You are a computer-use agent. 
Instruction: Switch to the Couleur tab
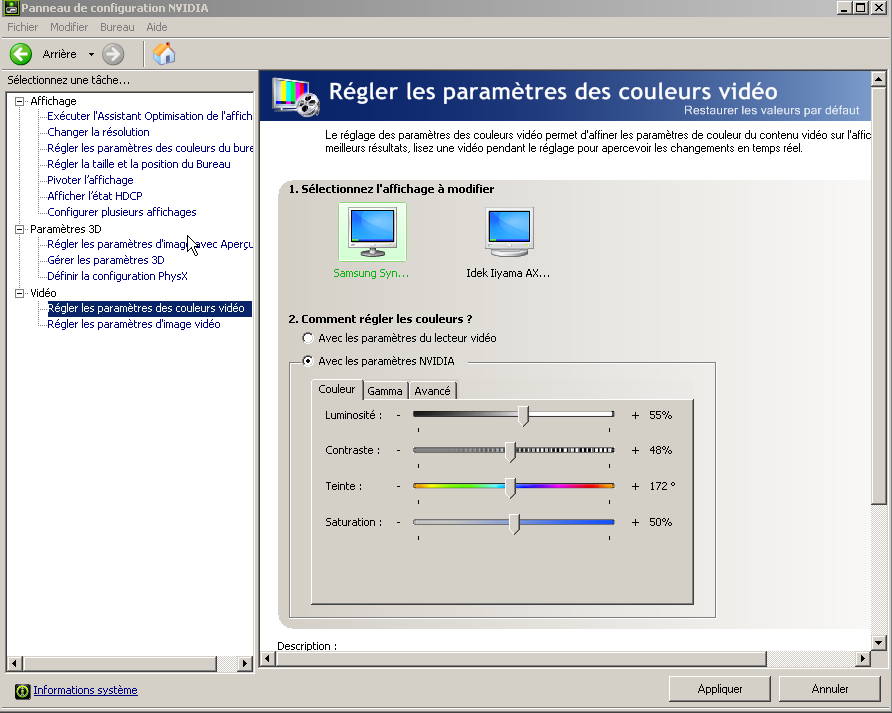point(337,389)
